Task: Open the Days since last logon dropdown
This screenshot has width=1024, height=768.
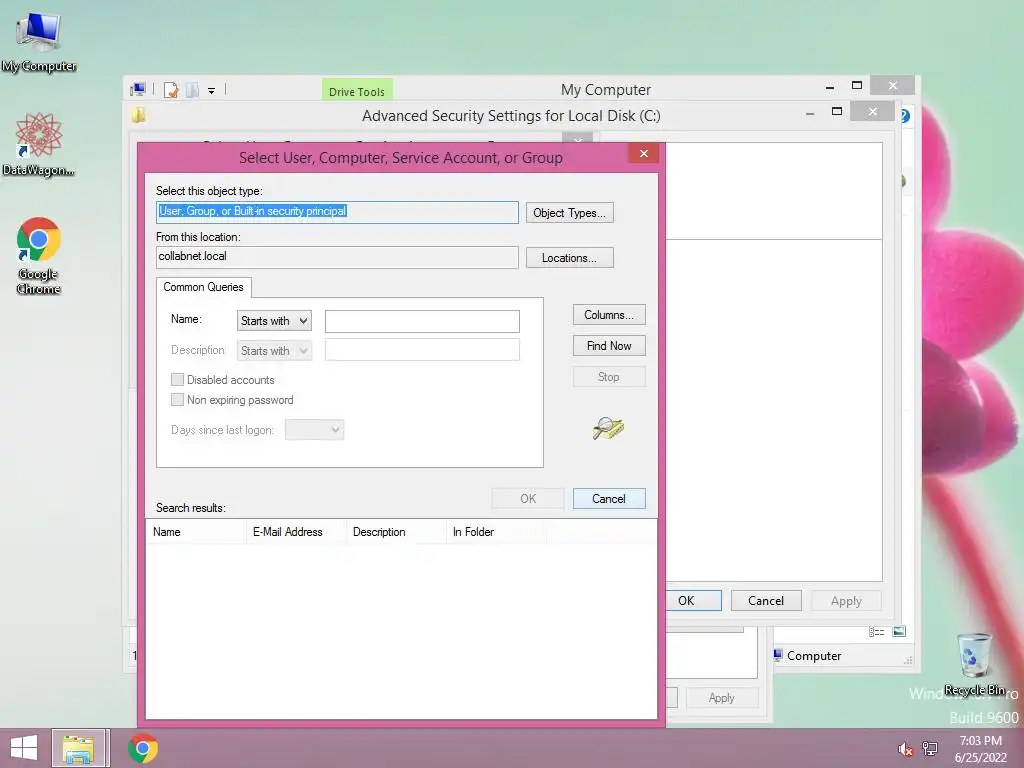Action: pyautogui.click(x=314, y=430)
